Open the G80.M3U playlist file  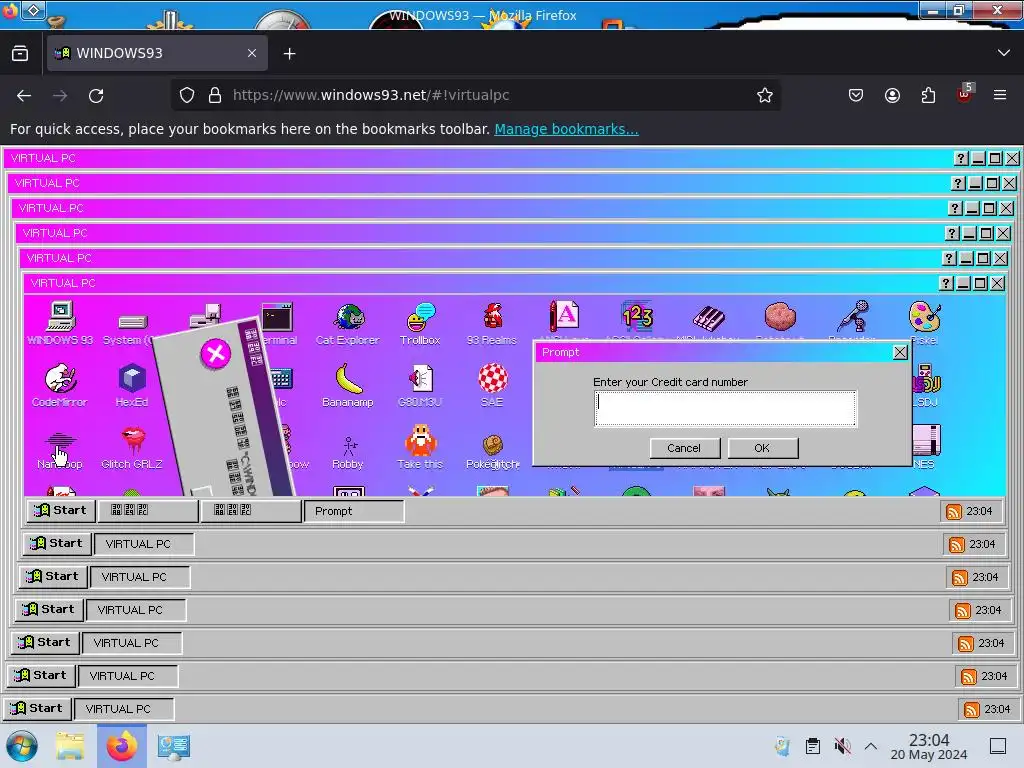click(420, 386)
